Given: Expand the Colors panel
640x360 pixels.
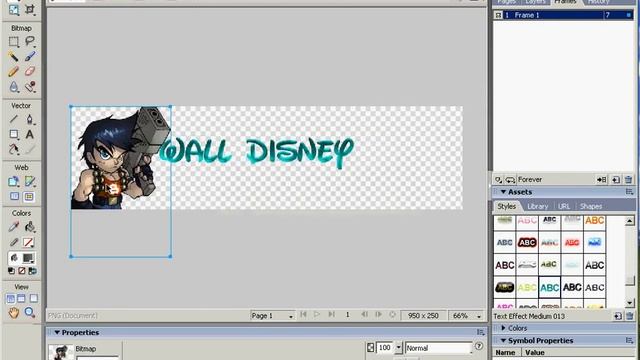Looking at the screenshot, I should click(x=503, y=328).
